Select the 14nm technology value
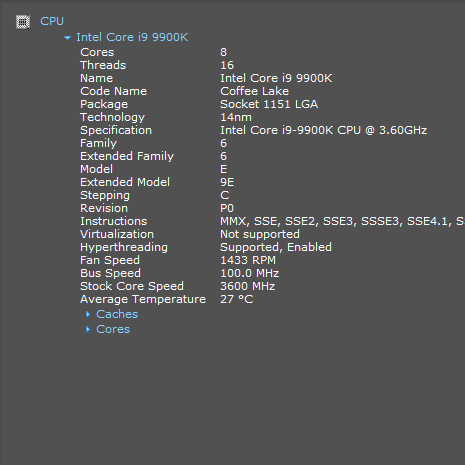Screen dimensions: 465x465 click(236, 117)
